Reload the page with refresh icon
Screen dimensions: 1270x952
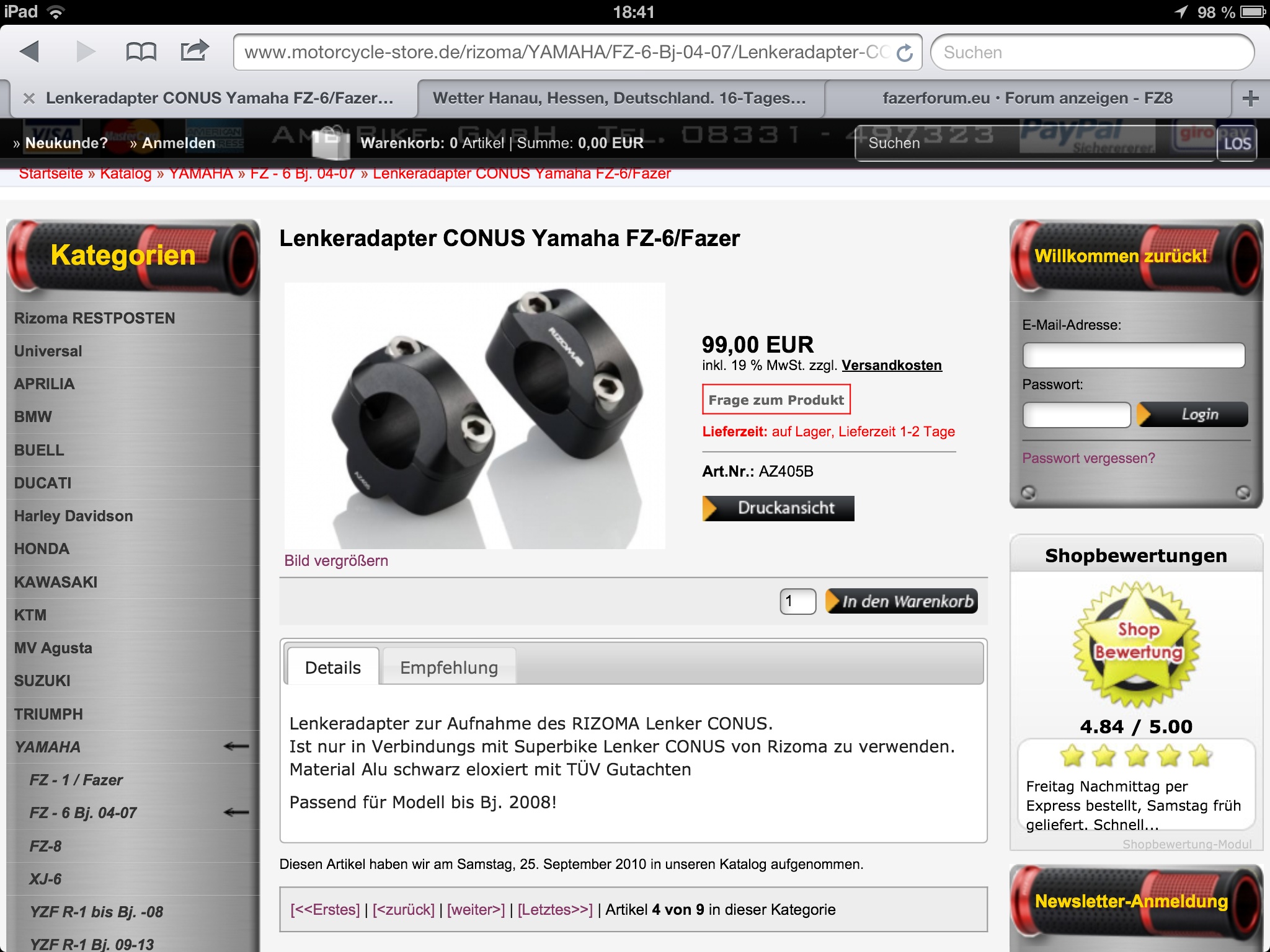click(x=905, y=53)
